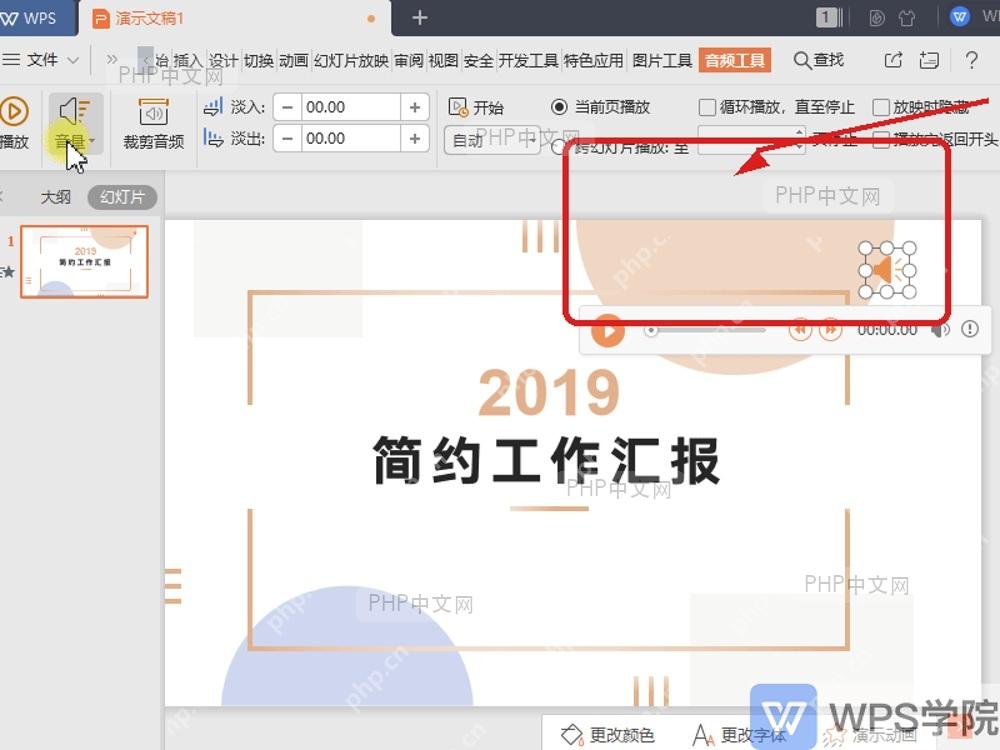Image resolution: width=1000 pixels, height=750 pixels.
Task: Switch to the 图片工具 tab
Action: pos(662,61)
